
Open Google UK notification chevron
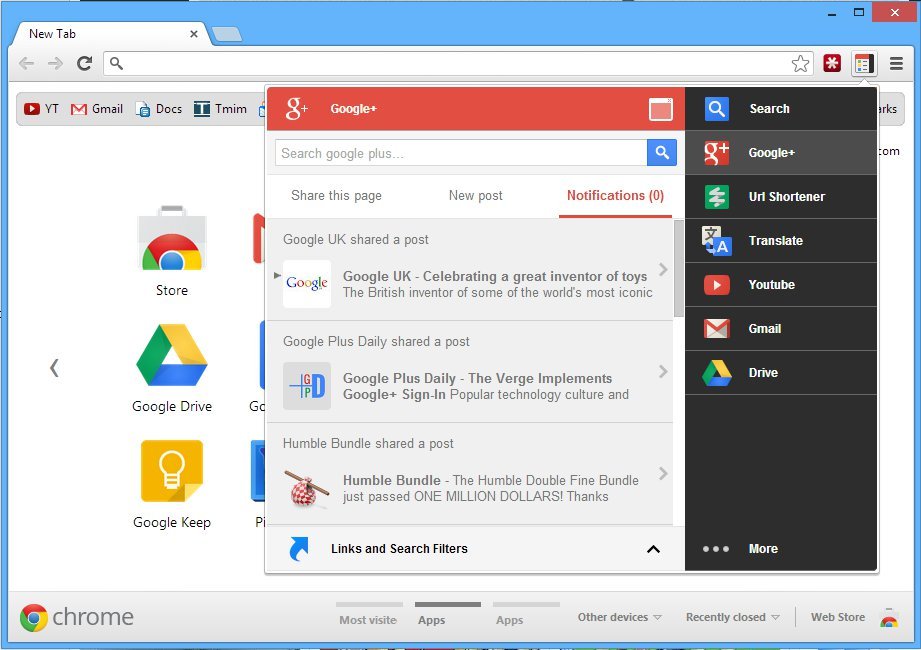click(x=663, y=270)
